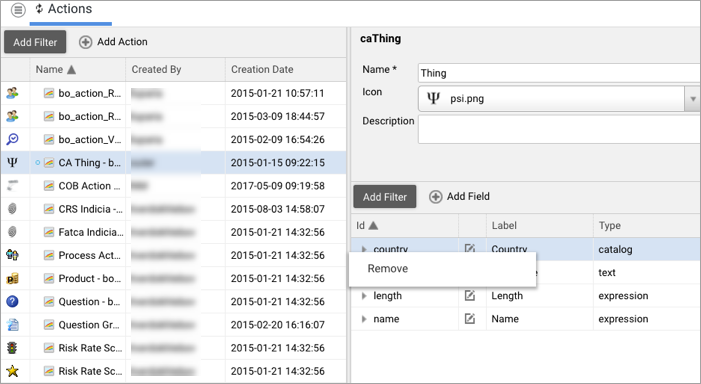Select the COB Action row name
701x384 pixels.
[x=89, y=186]
